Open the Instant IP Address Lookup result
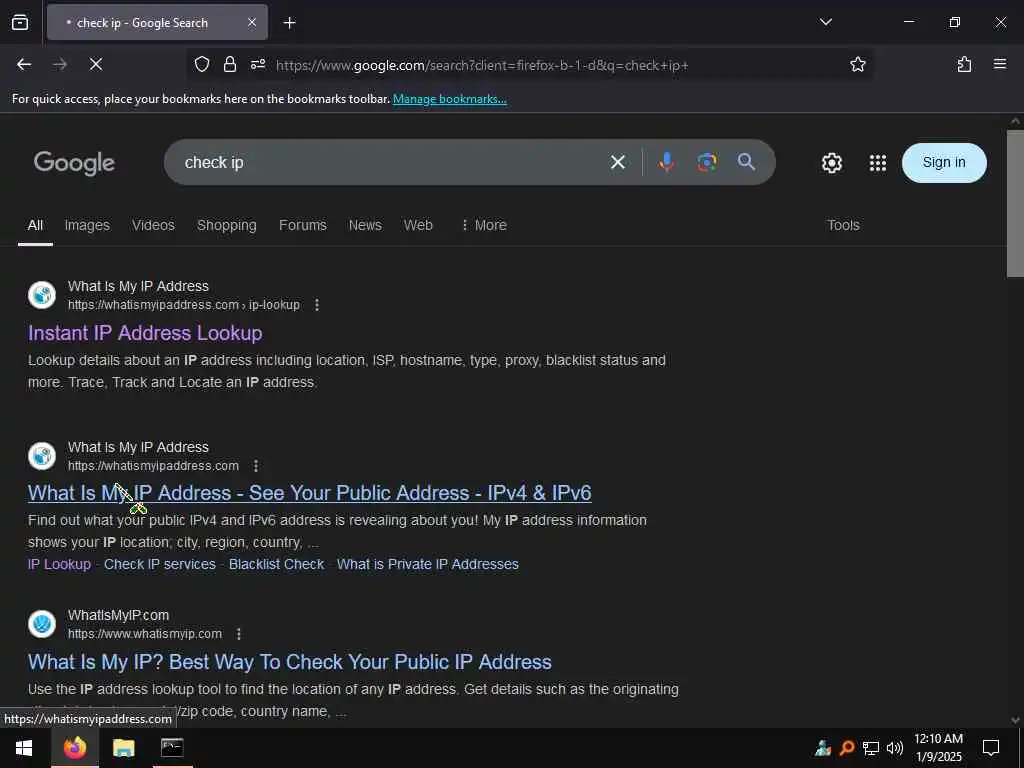The image size is (1024, 768). click(145, 333)
